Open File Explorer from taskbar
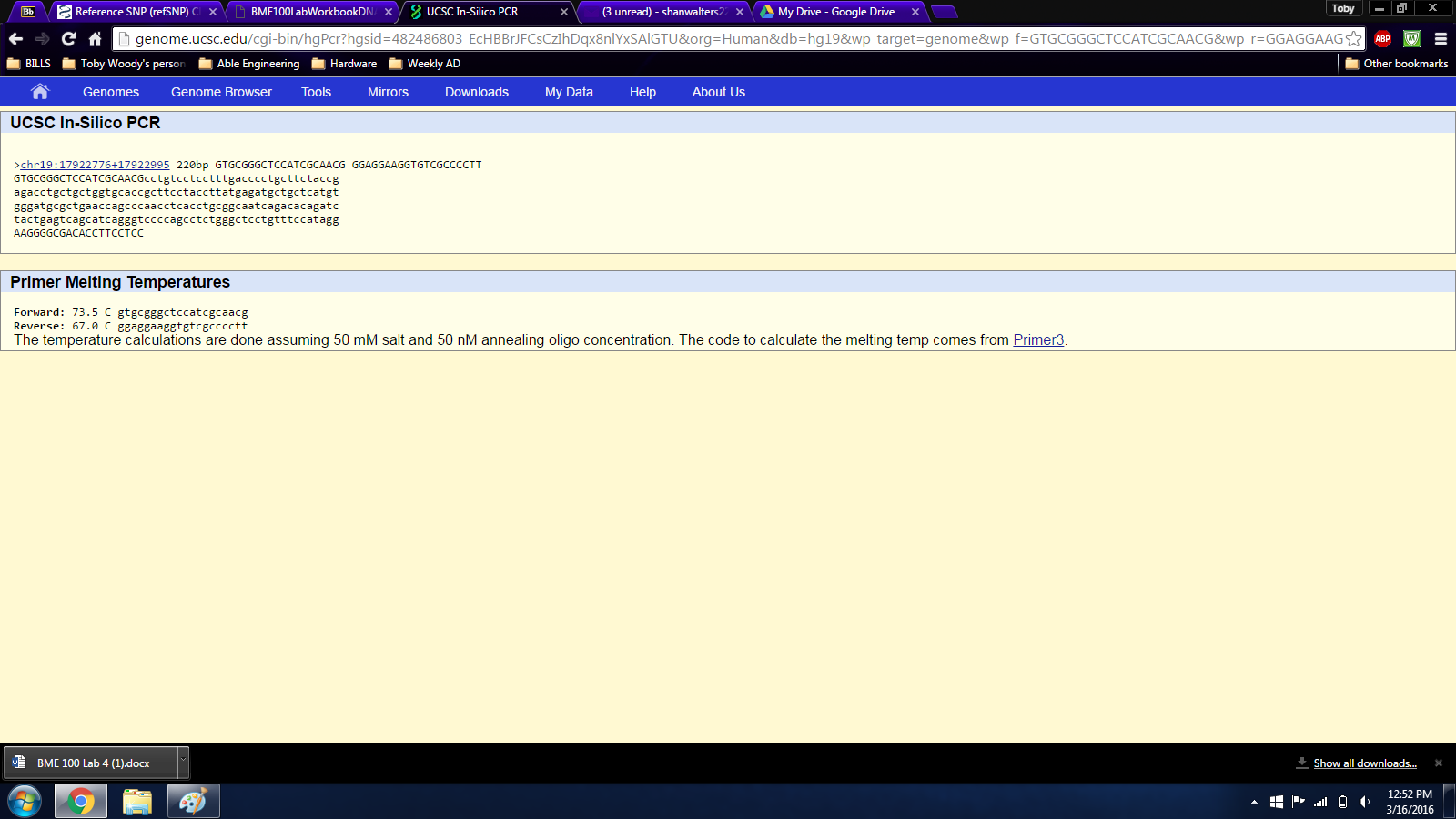 (137, 802)
